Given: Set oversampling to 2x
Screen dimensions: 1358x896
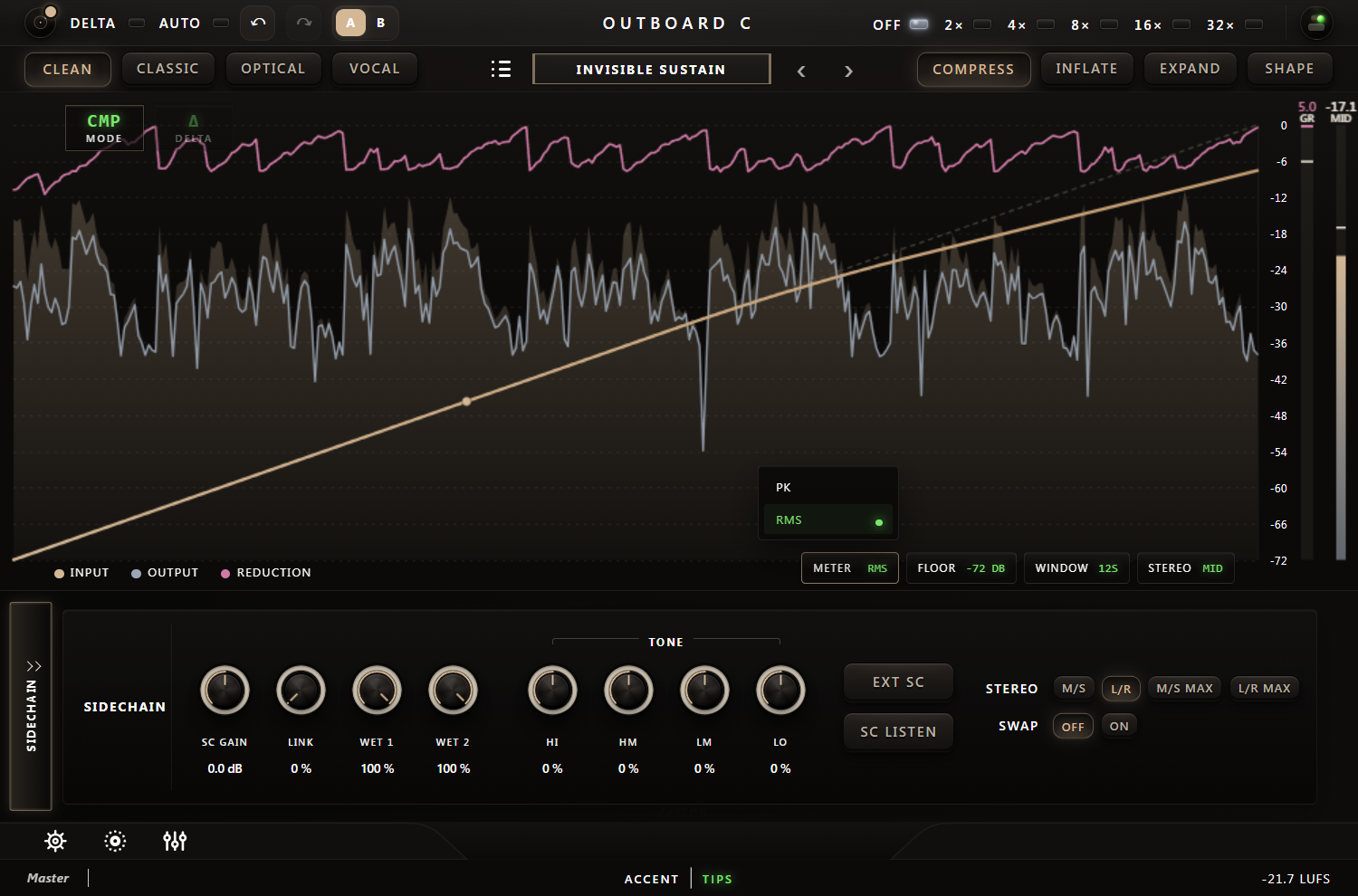Looking at the screenshot, I should [x=982, y=24].
